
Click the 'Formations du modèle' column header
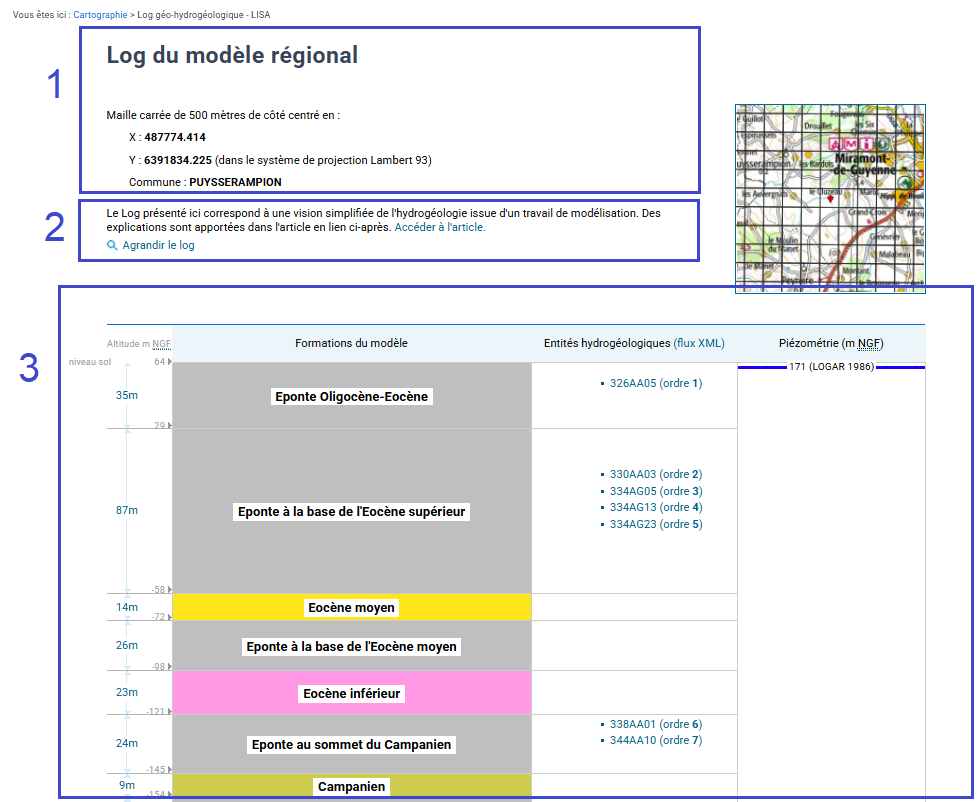click(x=351, y=343)
